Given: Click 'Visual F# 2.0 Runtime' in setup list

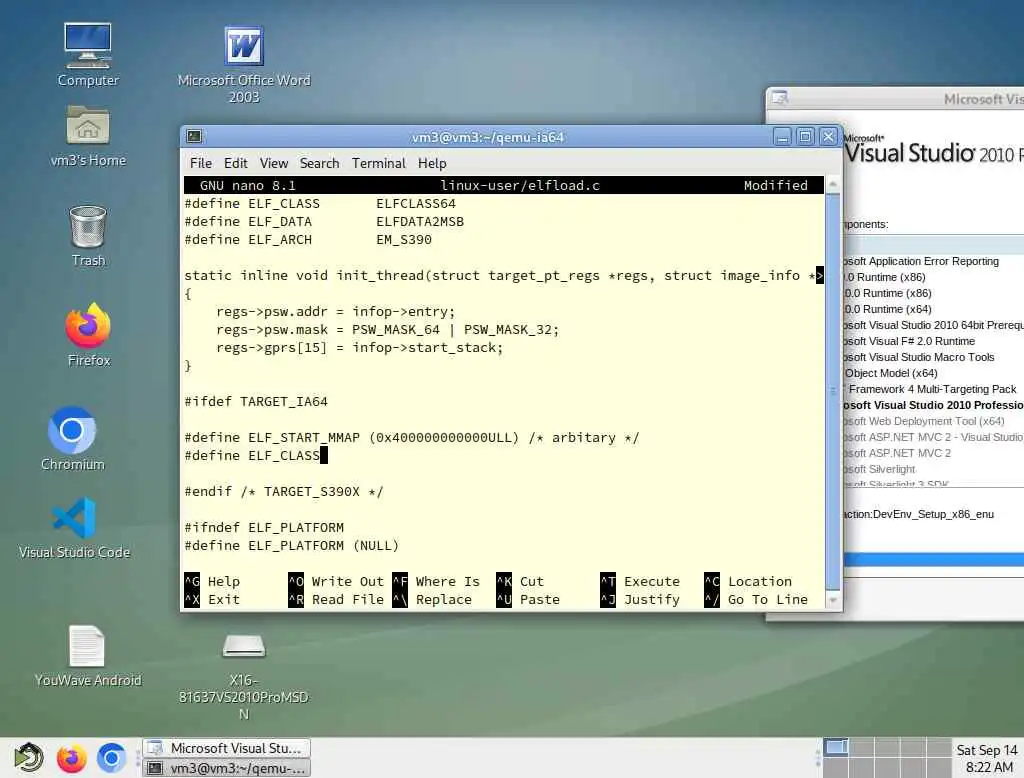Looking at the screenshot, I should [909, 341].
